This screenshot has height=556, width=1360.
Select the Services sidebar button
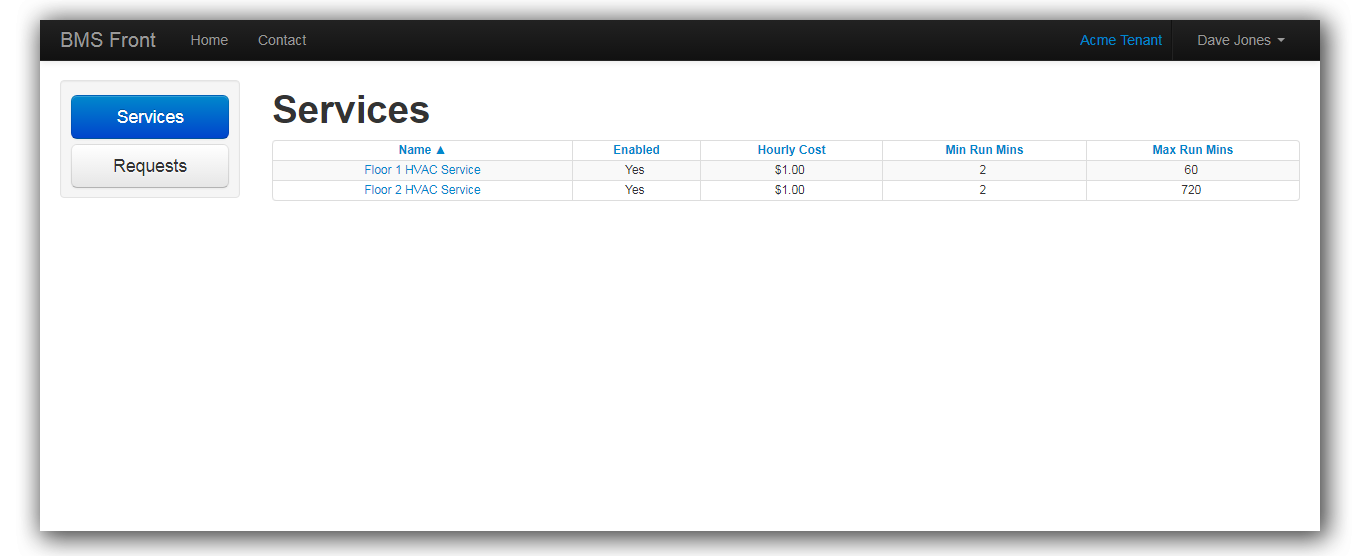coord(150,117)
